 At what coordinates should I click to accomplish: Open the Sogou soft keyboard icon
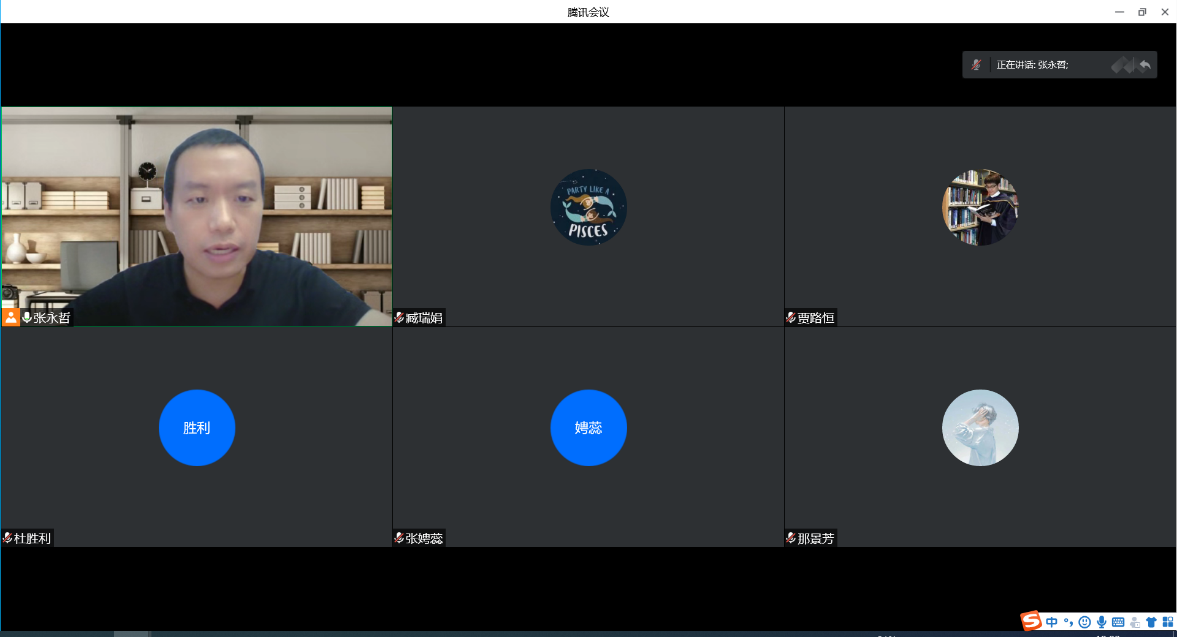1118,622
